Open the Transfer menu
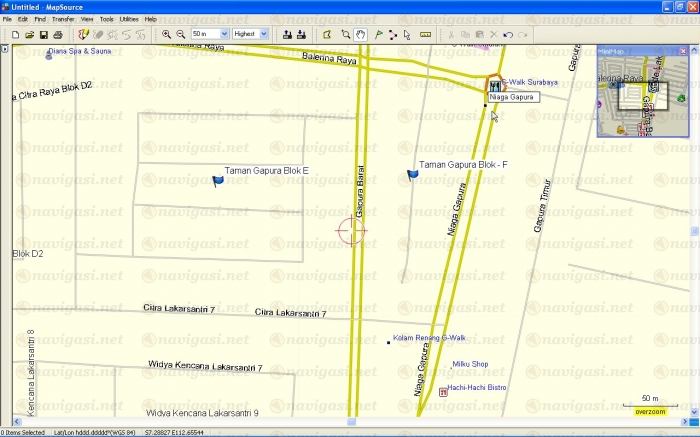700x437 pixels. pyautogui.click(x=62, y=19)
